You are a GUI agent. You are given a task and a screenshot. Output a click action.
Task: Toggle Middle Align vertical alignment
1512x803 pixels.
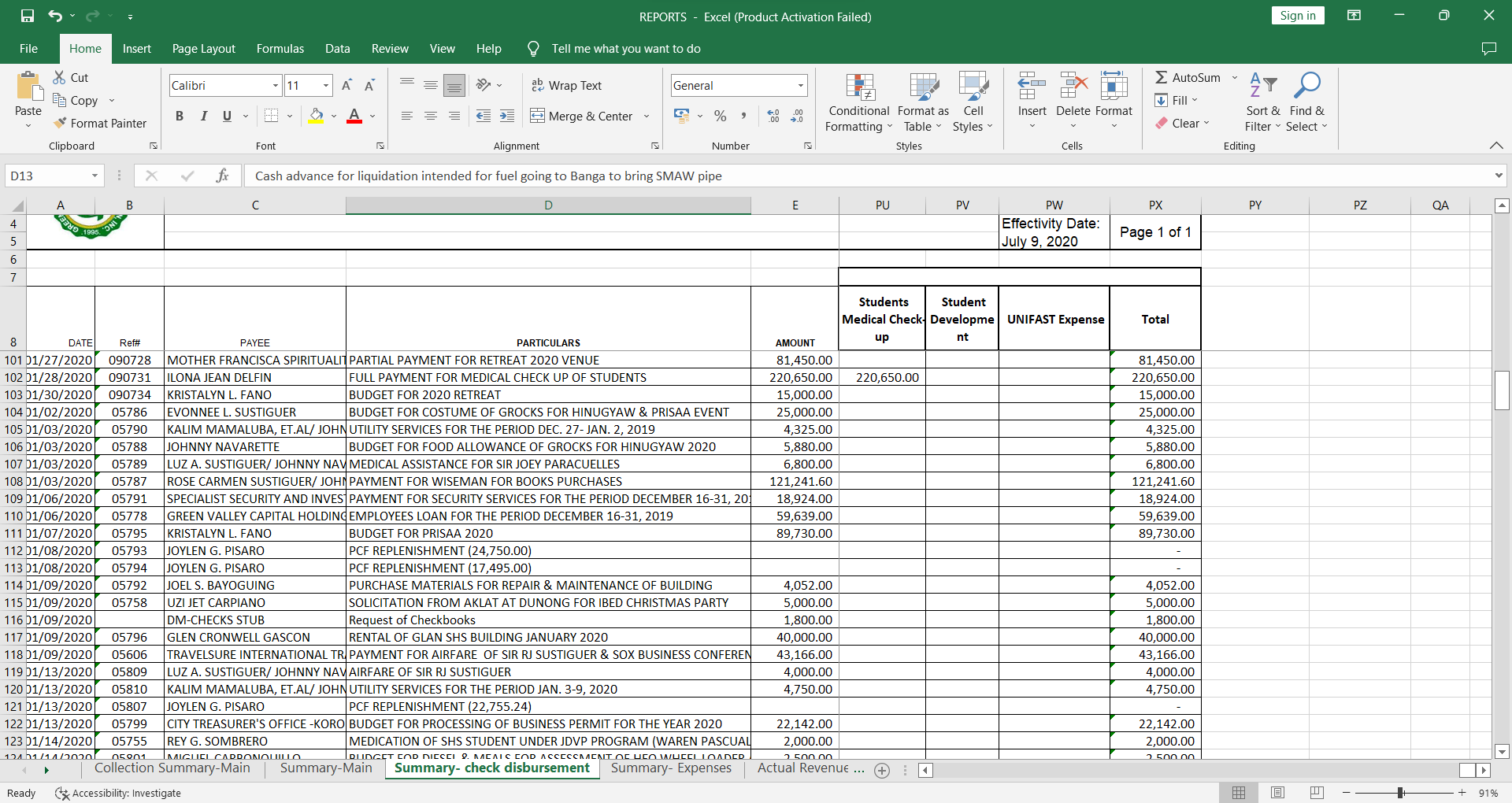click(431, 85)
